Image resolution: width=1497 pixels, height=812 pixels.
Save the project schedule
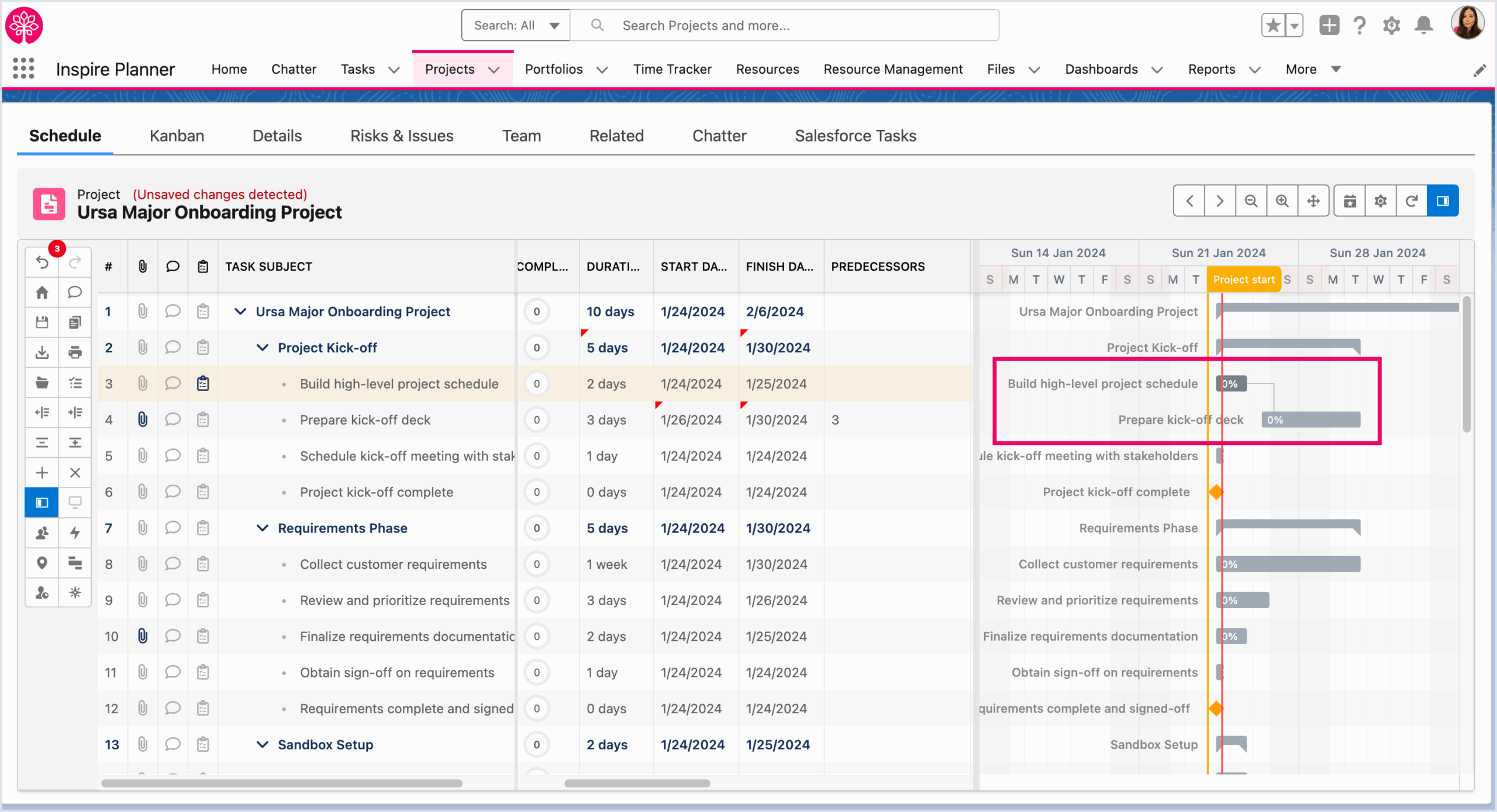pyautogui.click(x=42, y=322)
